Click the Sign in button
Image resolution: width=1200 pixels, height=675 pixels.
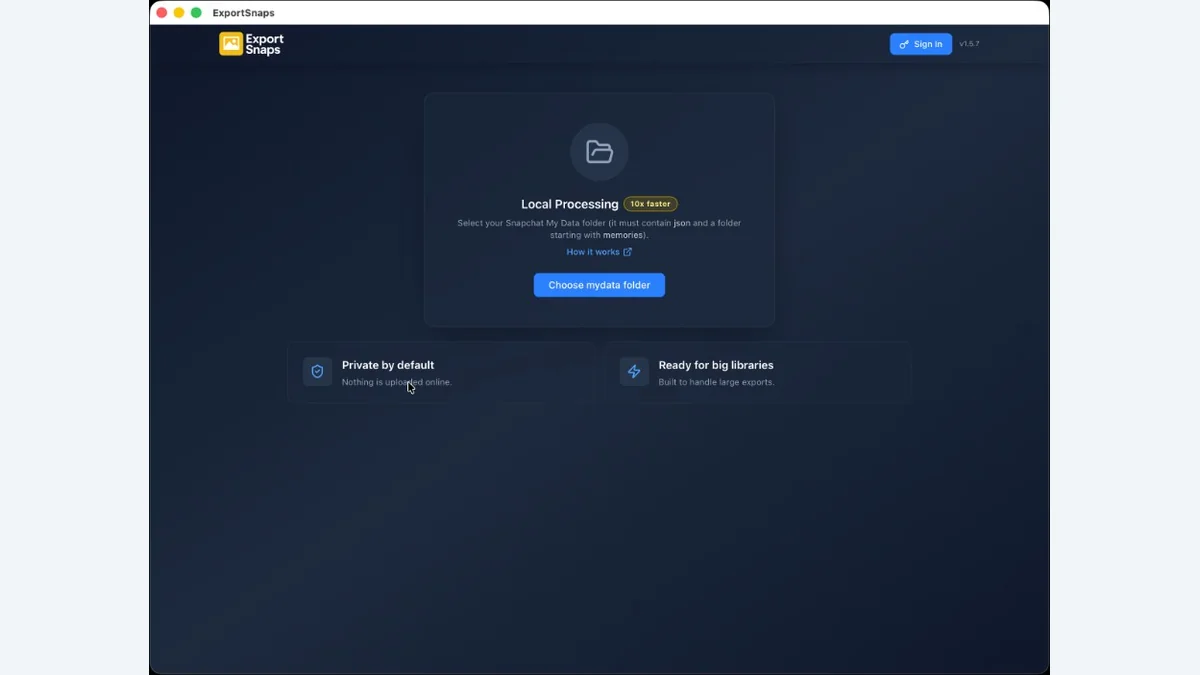921,44
